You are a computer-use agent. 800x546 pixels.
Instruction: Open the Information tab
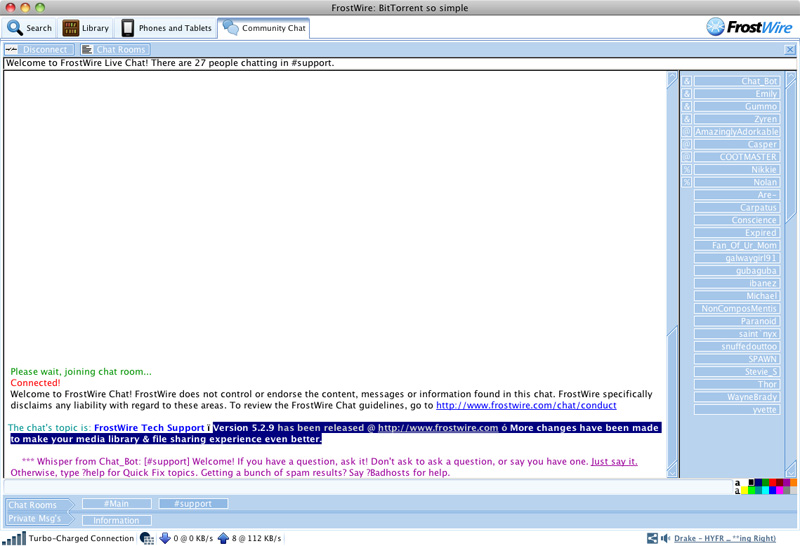[x=117, y=520]
